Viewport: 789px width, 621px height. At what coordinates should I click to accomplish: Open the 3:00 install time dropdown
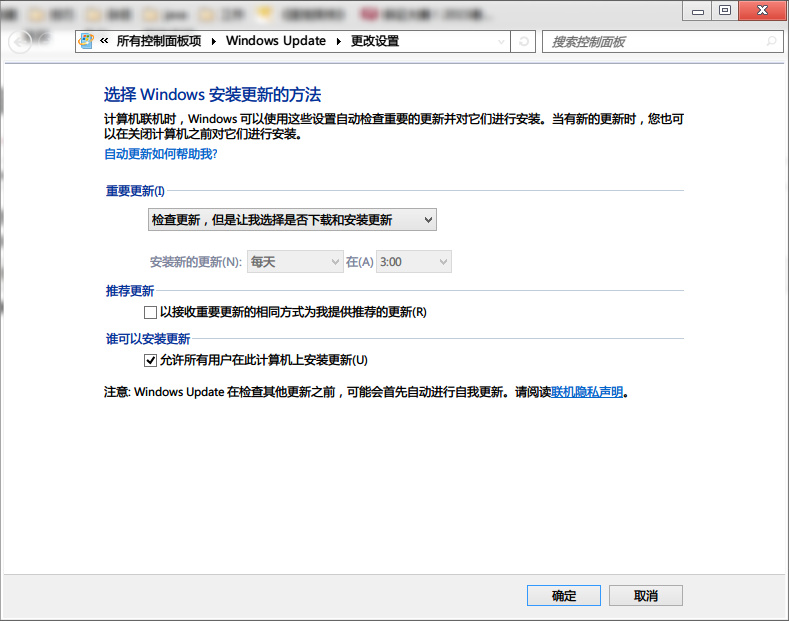pos(414,262)
